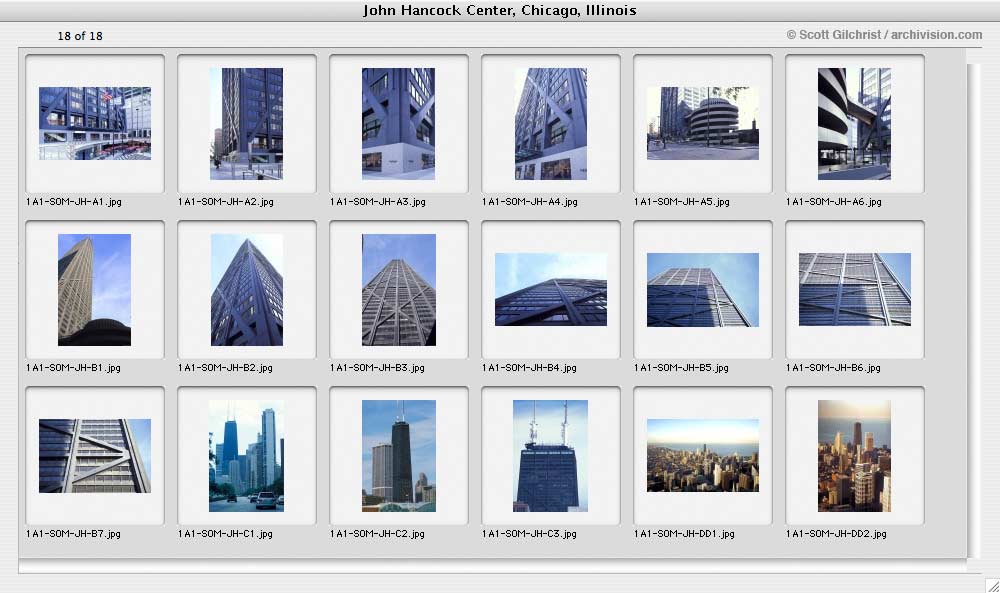Click the file name 1A1-SOM-JH-C3.jpg
Viewport: 1000px width, 593px height.
pyautogui.click(x=529, y=534)
